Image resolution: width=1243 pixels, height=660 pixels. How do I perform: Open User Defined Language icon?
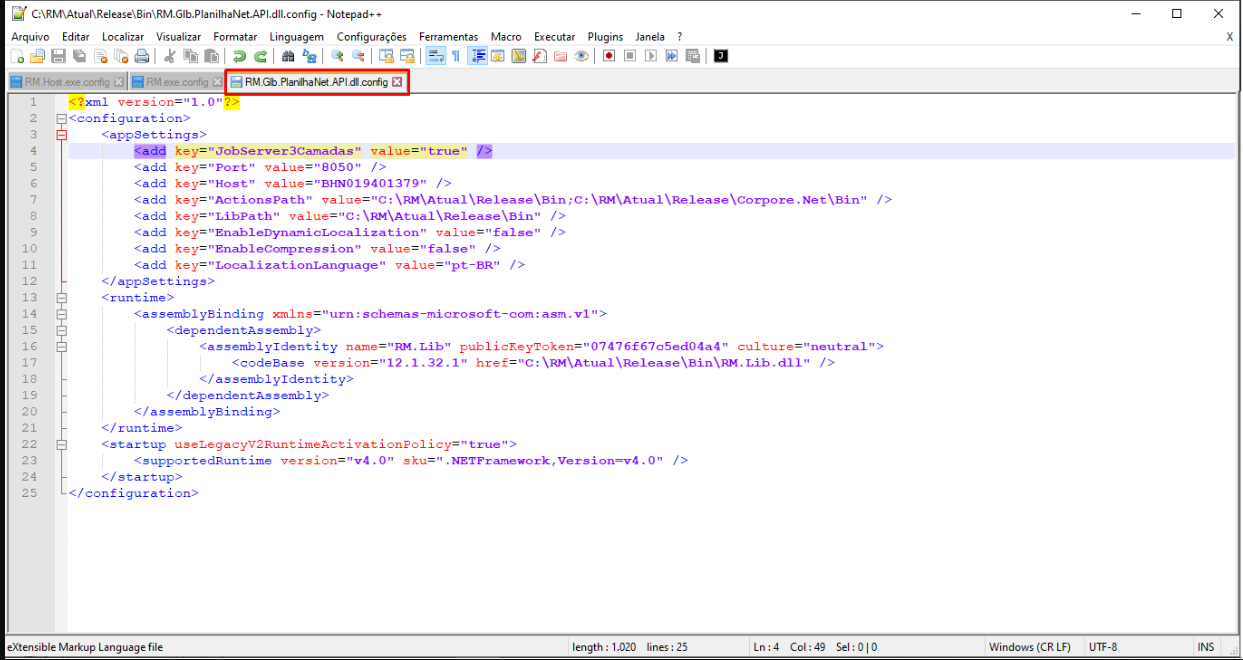pos(497,56)
